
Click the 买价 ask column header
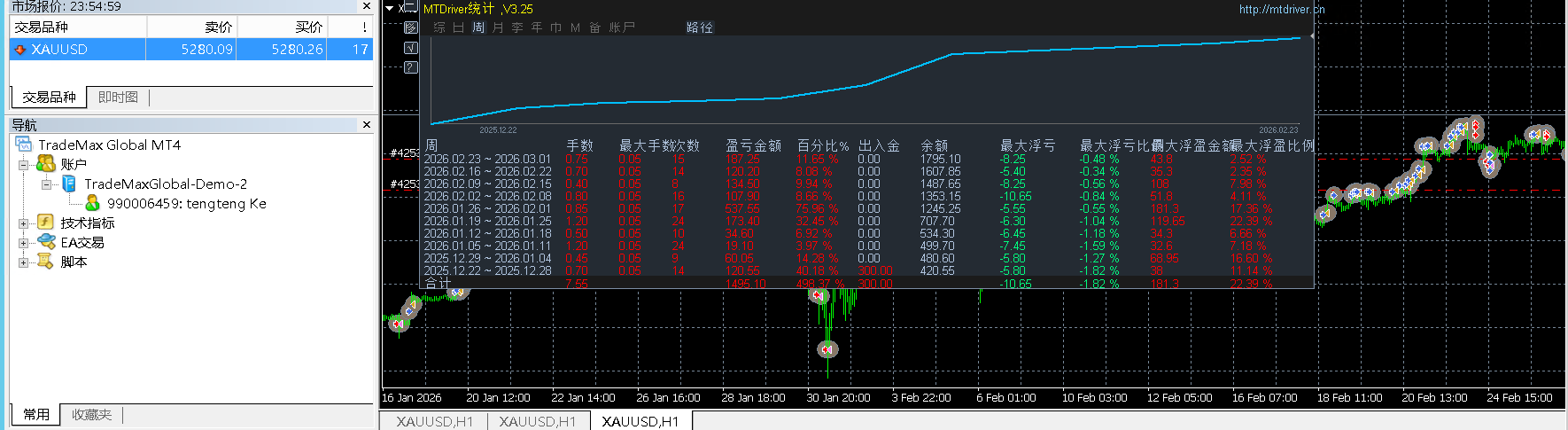283,27
